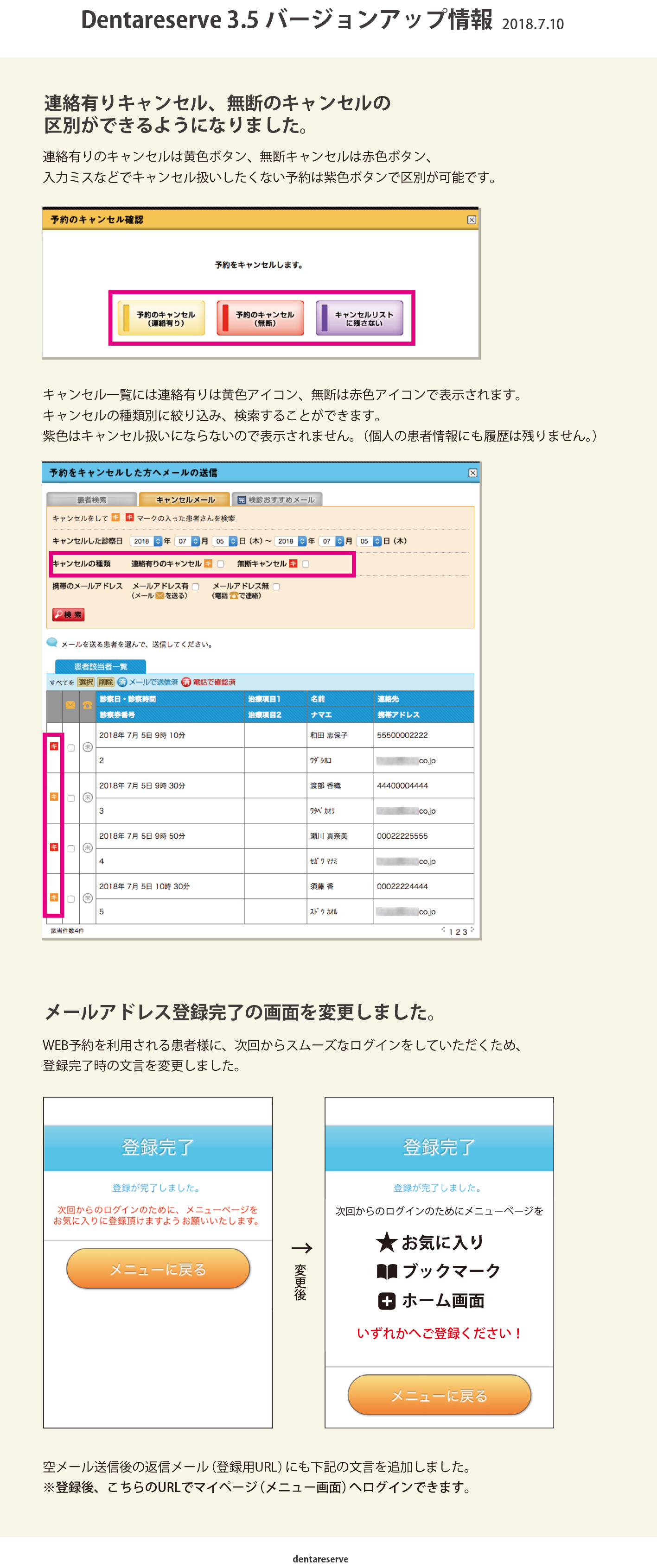The width and height of the screenshot is (657, 1568).
Task: Enable the 無断キャンセル filter checkbox
Action: (x=306, y=563)
